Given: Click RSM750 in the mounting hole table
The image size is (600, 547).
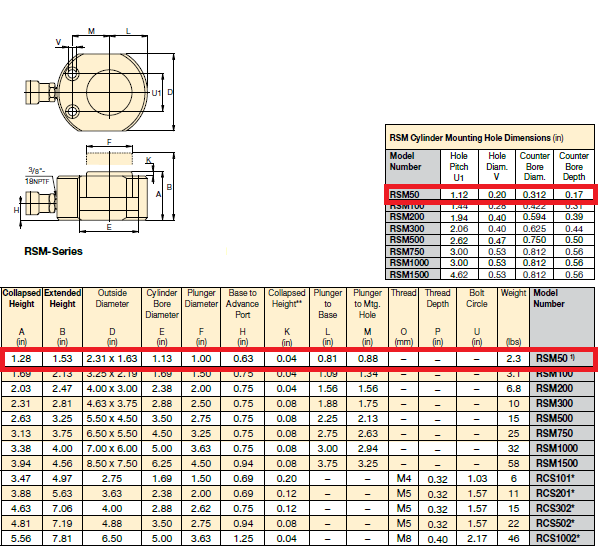Looking at the screenshot, I should (407, 251).
